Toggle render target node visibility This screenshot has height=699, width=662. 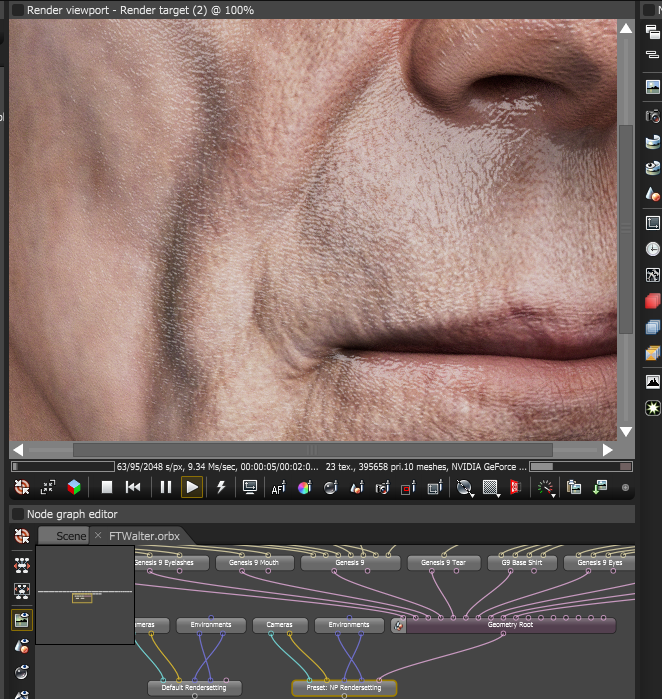(x=22, y=620)
